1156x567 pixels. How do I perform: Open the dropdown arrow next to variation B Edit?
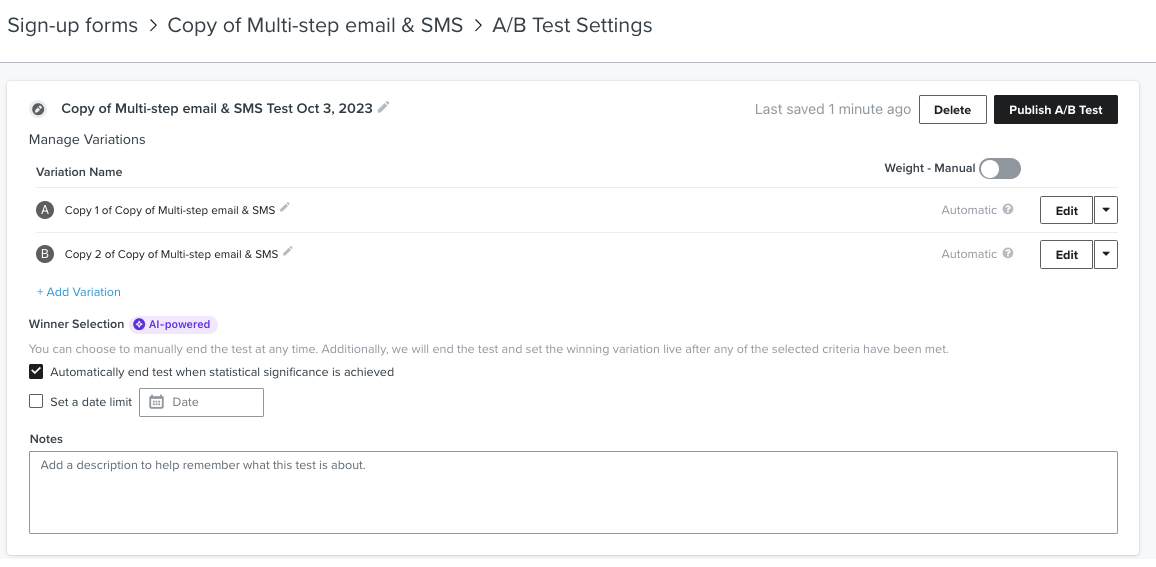[x=1105, y=254]
